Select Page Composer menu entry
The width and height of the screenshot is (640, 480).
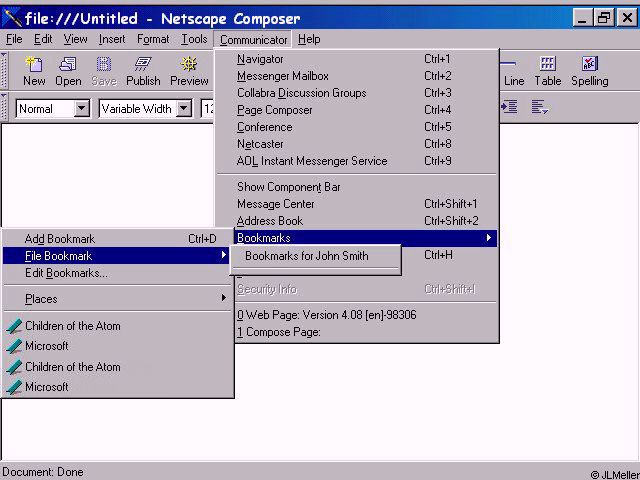point(357,110)
